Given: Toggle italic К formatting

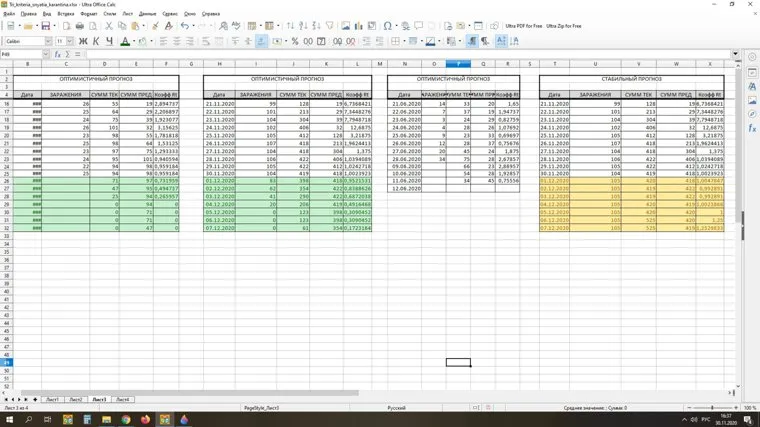Looking at the screenshot, I should (95, 41).
